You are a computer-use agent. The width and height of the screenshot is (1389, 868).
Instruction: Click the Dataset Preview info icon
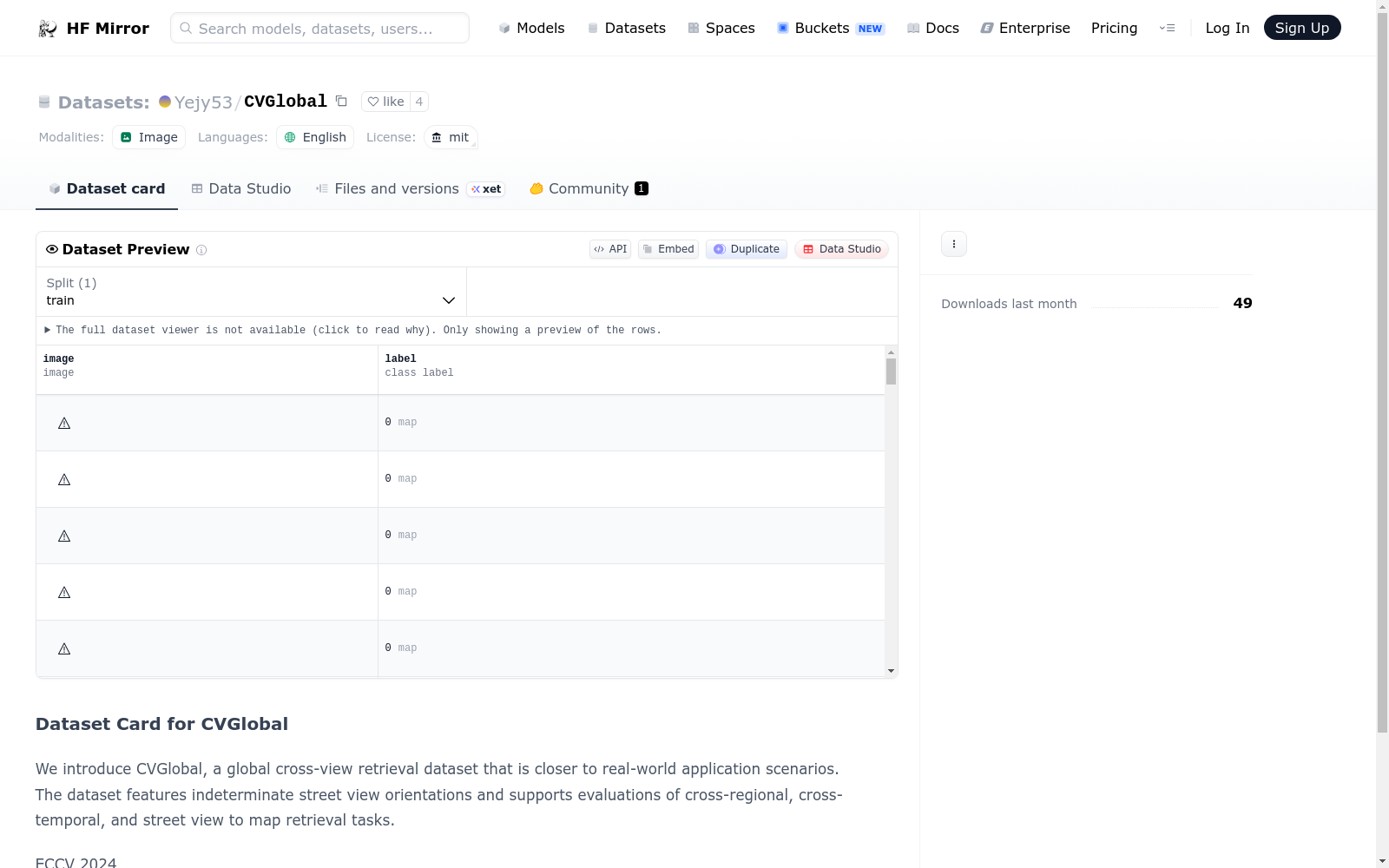[x=201, y=250]
